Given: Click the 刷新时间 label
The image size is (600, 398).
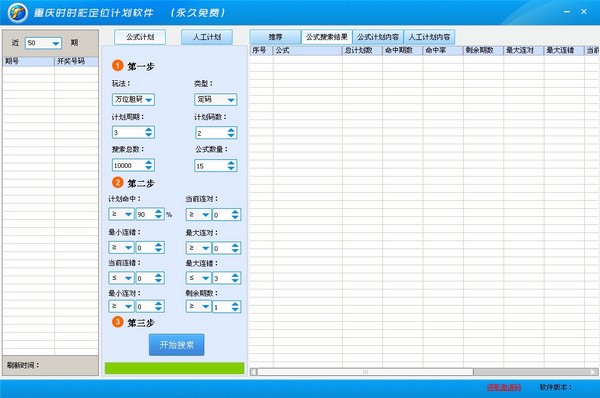Looking at the screenshot, I should [23, 365].
